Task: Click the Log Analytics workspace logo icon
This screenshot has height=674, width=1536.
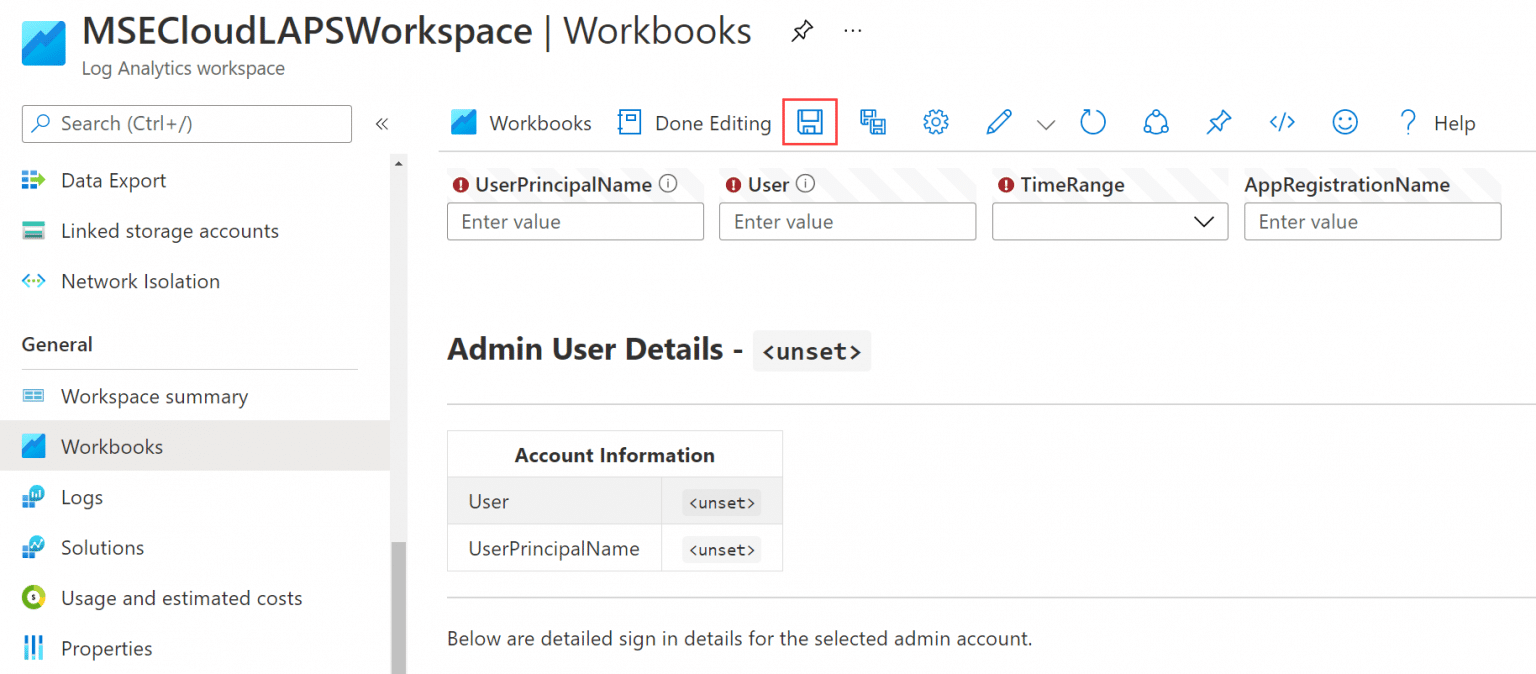Action: [x=43, y=43]
